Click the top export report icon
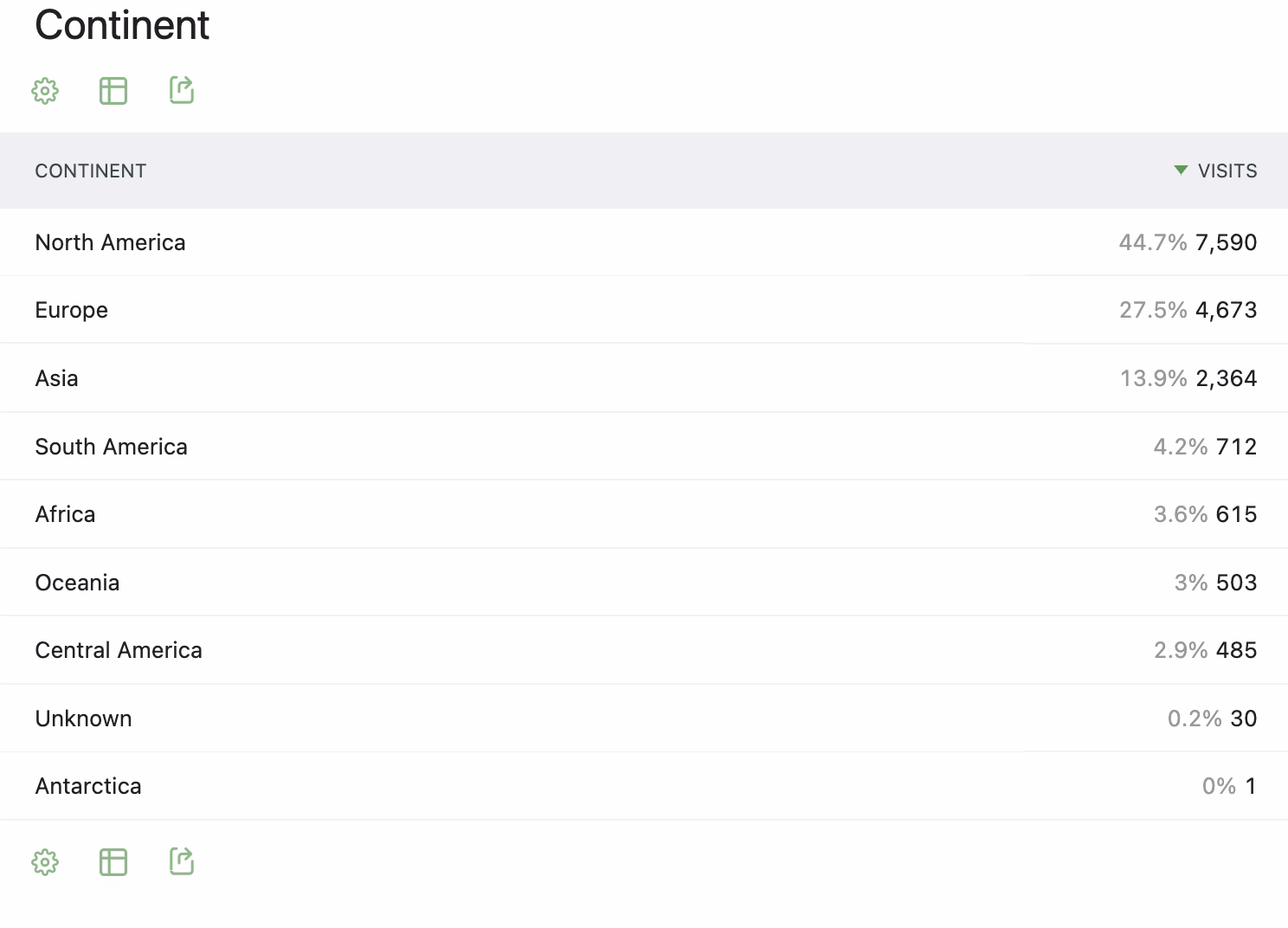1288x928 pixels. [182, 90]
